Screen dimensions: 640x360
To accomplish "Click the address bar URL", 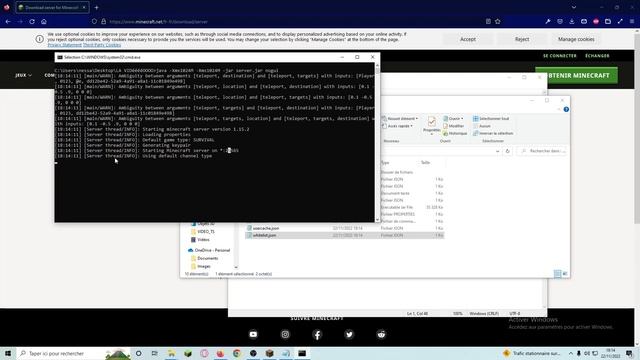I will 158,22.
